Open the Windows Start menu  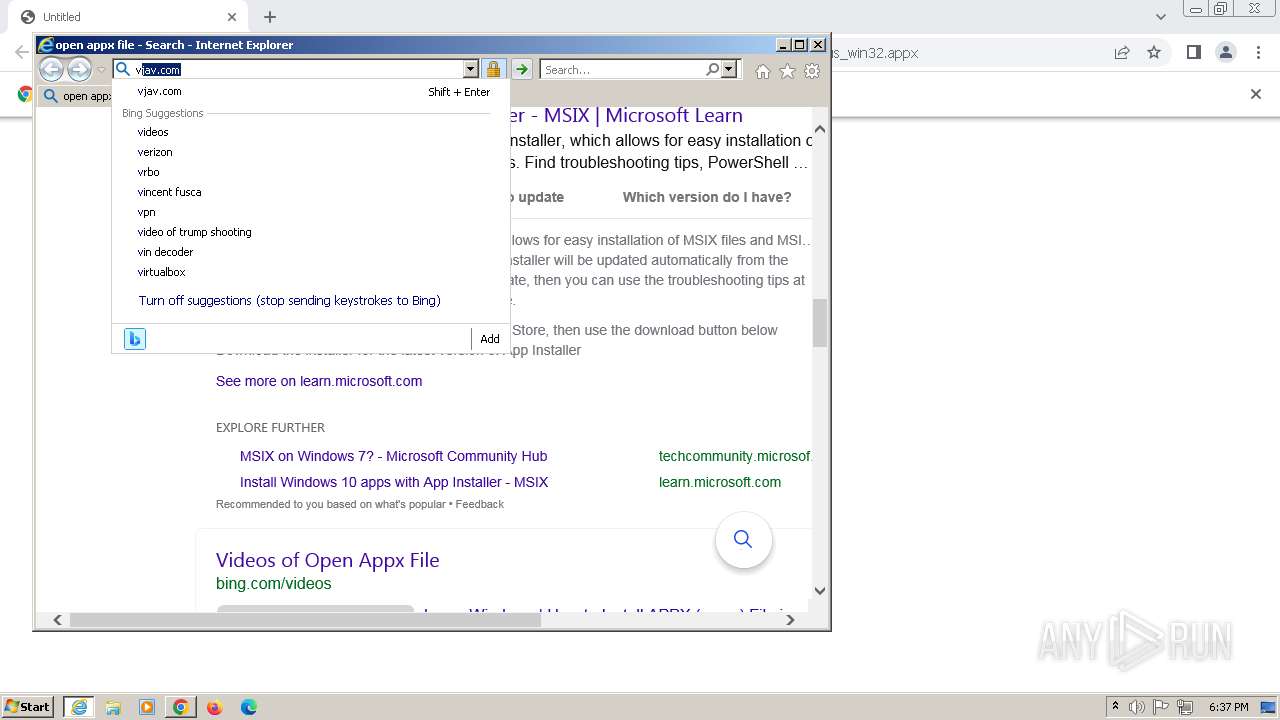(27, 707)
